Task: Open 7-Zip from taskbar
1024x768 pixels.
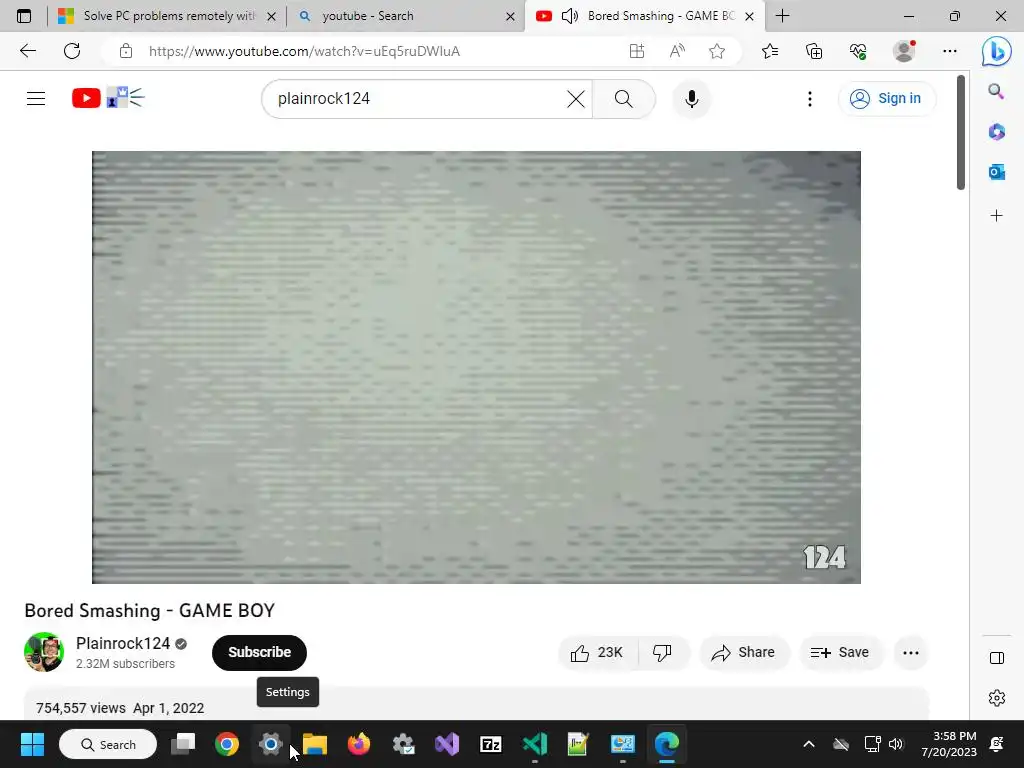Action: click(x=490, y=744)
